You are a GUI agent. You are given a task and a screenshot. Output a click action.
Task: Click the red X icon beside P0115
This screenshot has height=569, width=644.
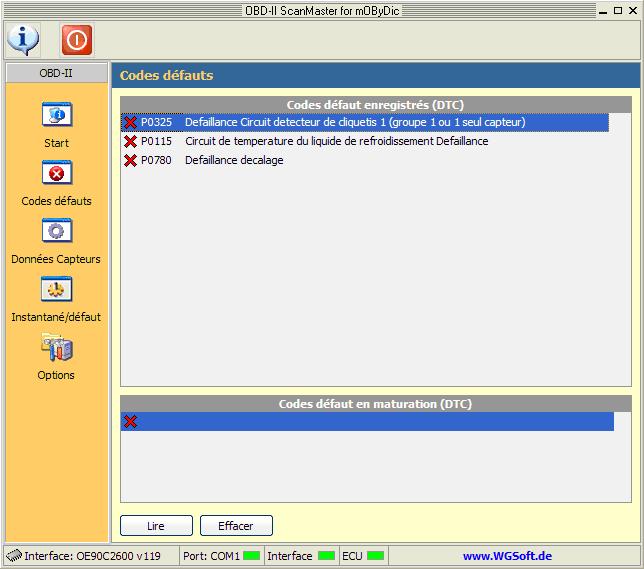[x=130, y=141]
